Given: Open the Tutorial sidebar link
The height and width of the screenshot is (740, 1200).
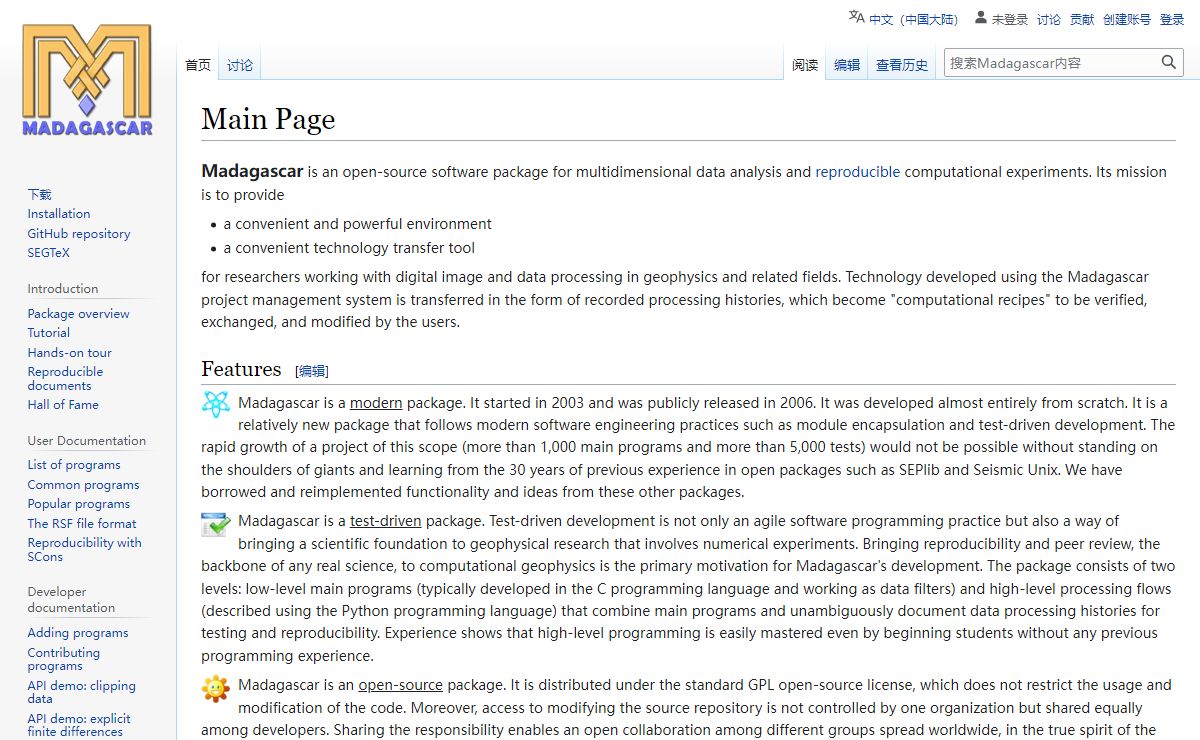Looking at the screenshot, I should (x=49, y=333).
